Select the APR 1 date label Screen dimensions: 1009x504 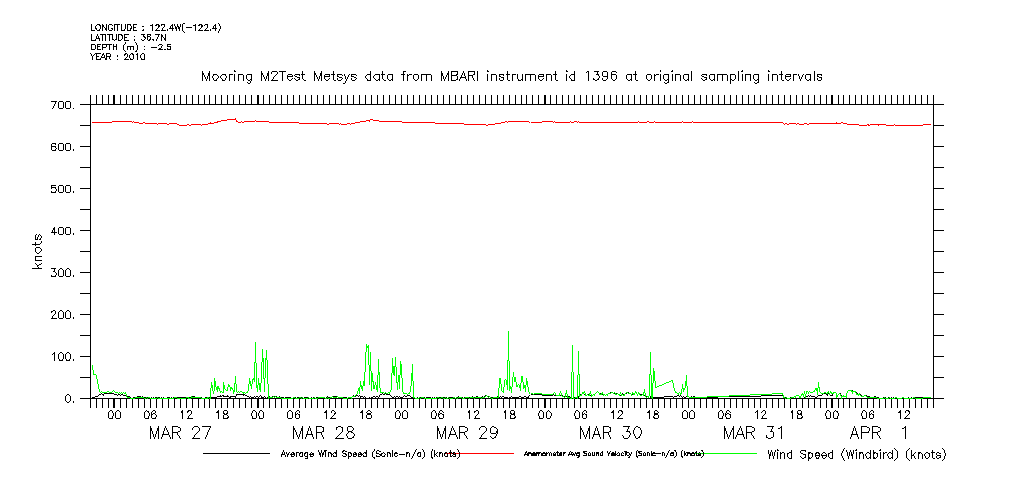tap(879, 433)
